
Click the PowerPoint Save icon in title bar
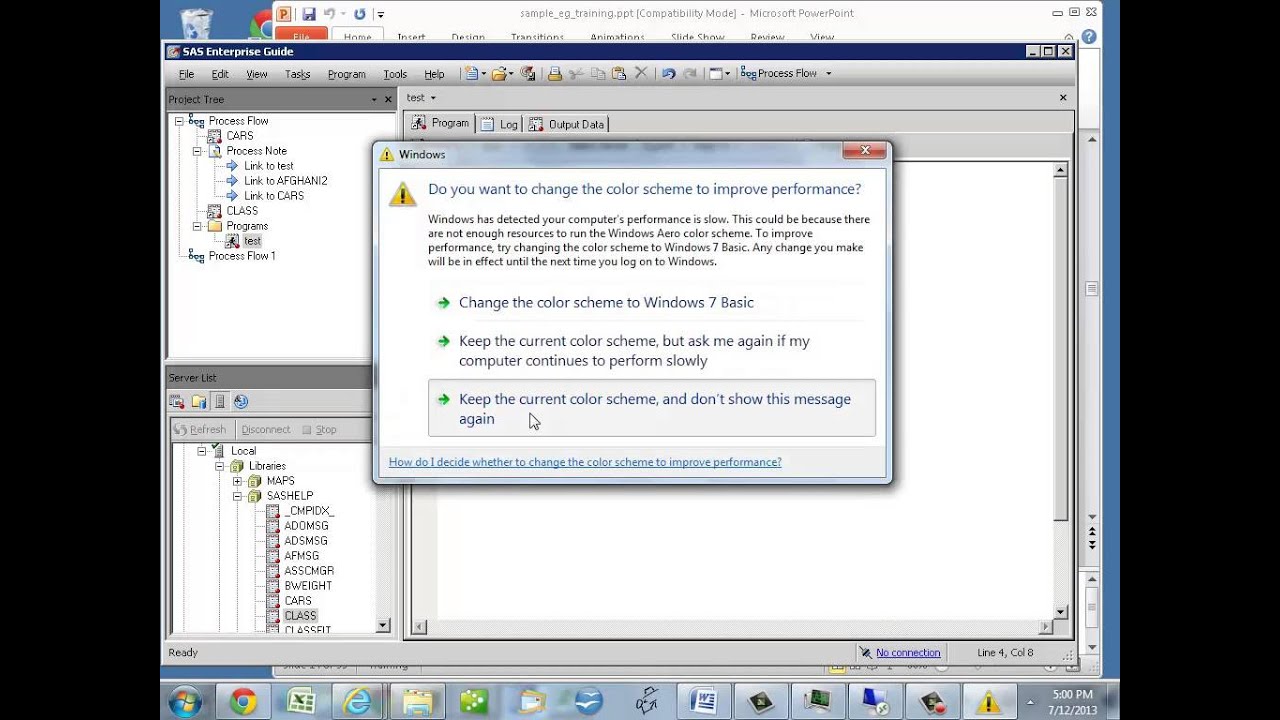click(x=309, y=14)
